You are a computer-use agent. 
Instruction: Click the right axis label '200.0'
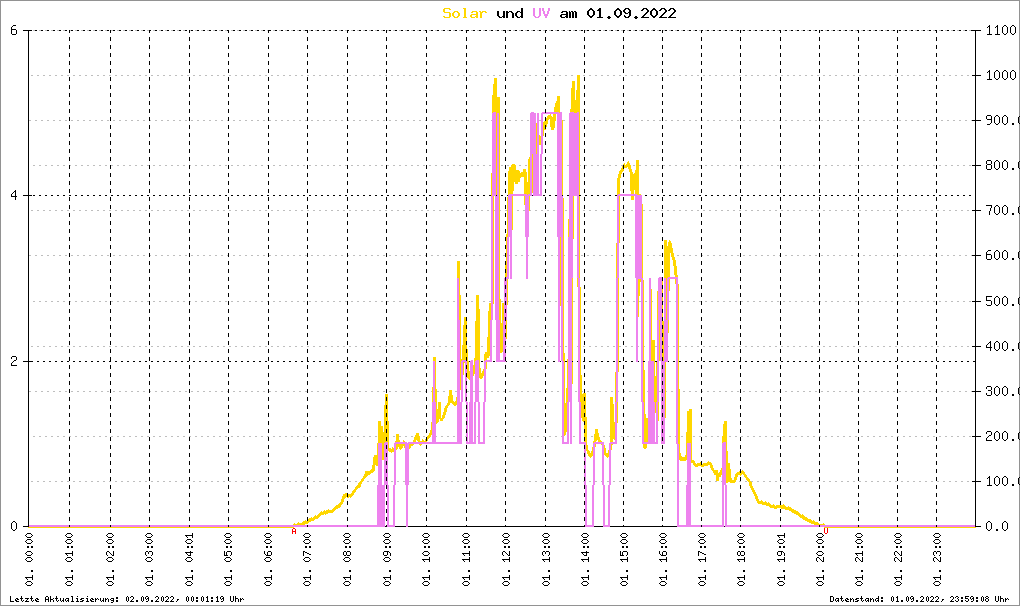(x=1002, y=436)
